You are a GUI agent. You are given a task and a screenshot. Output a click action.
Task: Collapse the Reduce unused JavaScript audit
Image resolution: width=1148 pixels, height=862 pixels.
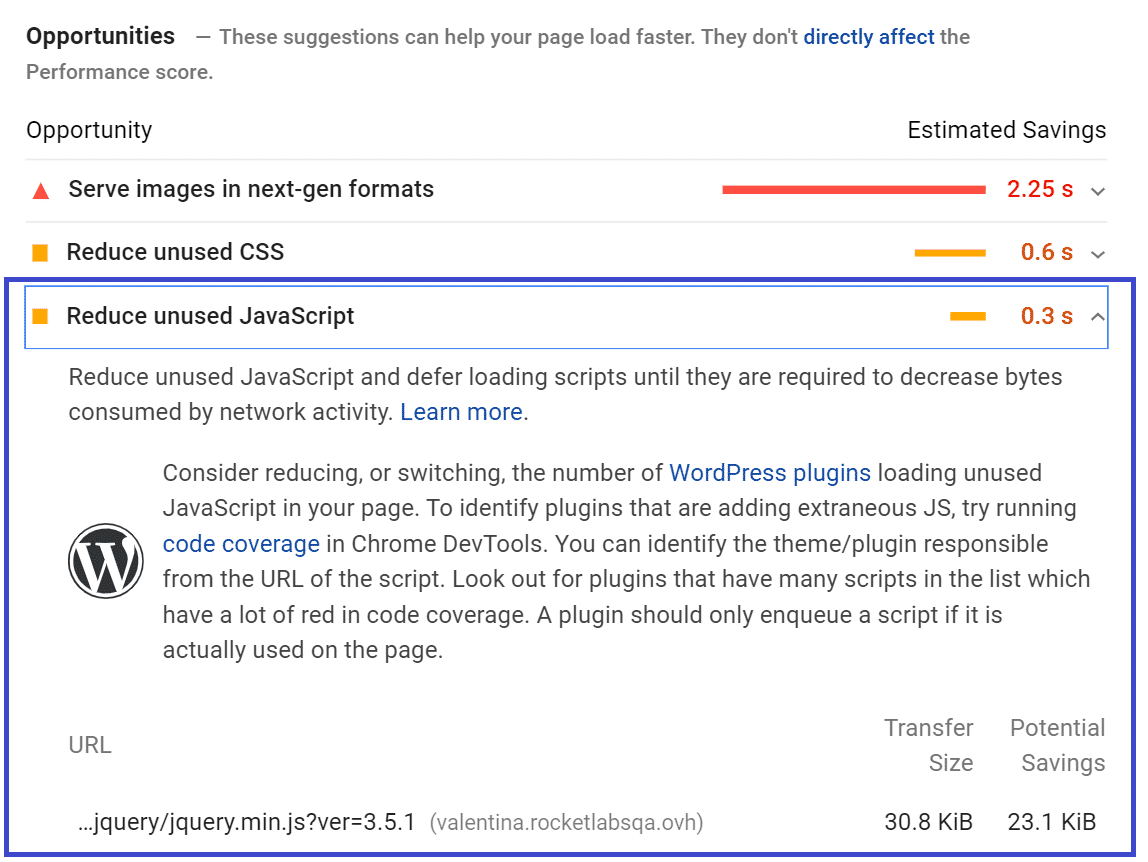pyautogui.click(x=1097, y=316)
